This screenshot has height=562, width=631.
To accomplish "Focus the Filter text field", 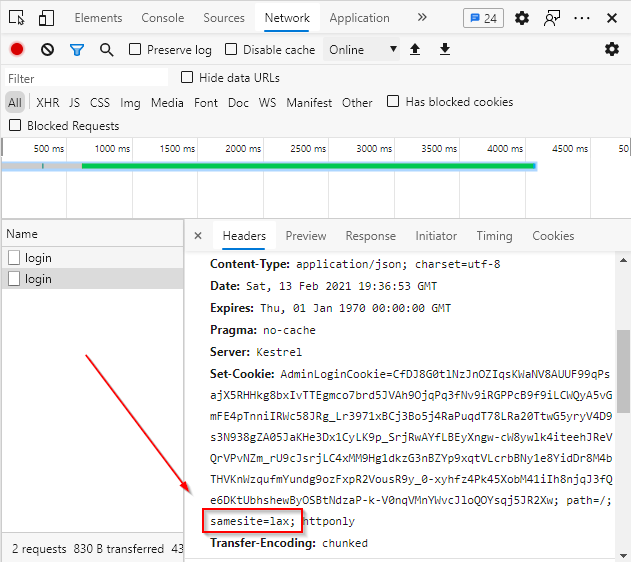I will pos(87,78).
